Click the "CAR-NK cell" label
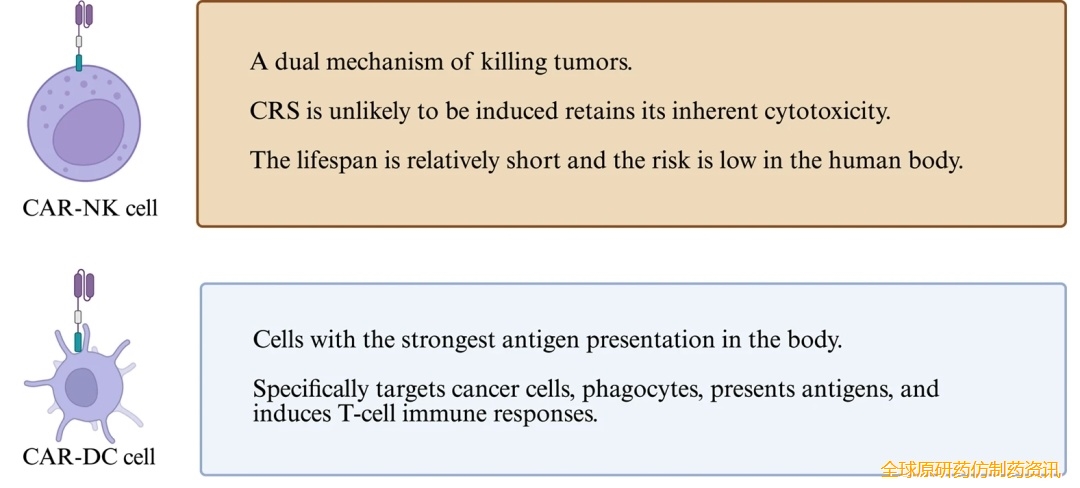The image size is (1080, 488). point(90,209)
